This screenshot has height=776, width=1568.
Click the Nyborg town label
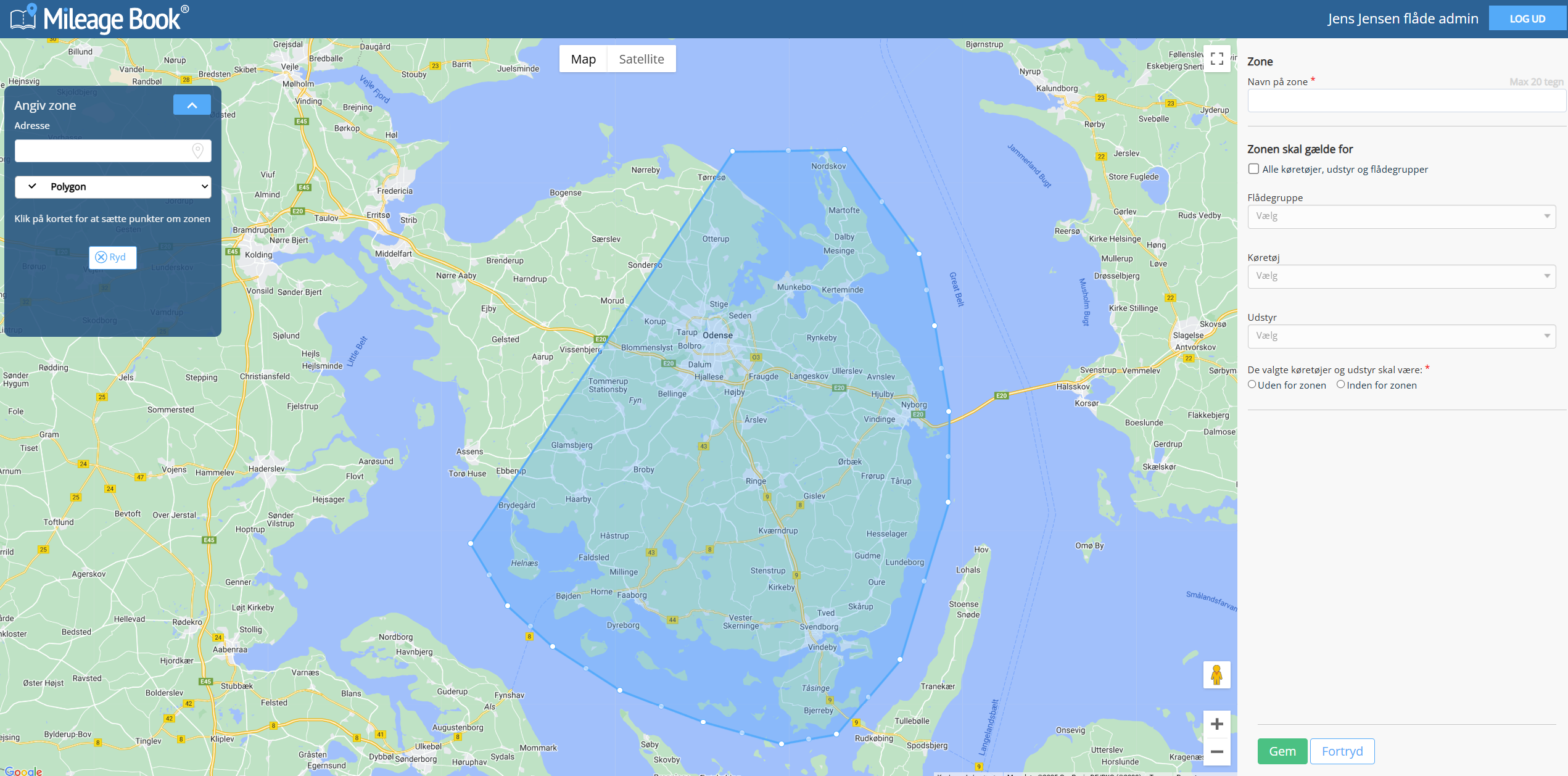tap(914, 405)
